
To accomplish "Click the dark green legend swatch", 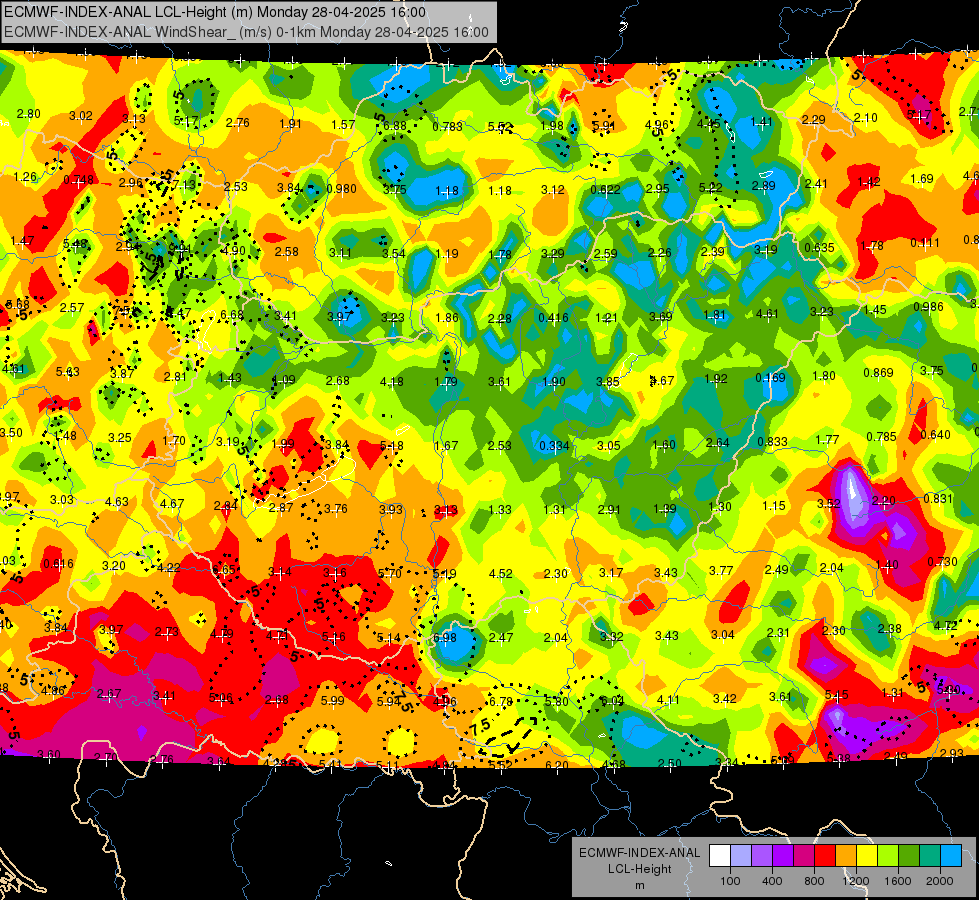I will [x=910, y=856].
